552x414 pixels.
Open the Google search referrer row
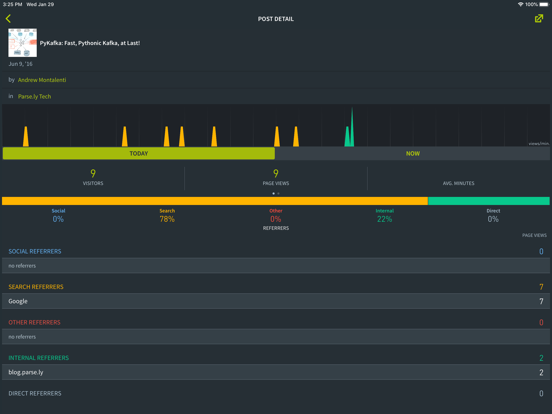click(x=276, y=301)
